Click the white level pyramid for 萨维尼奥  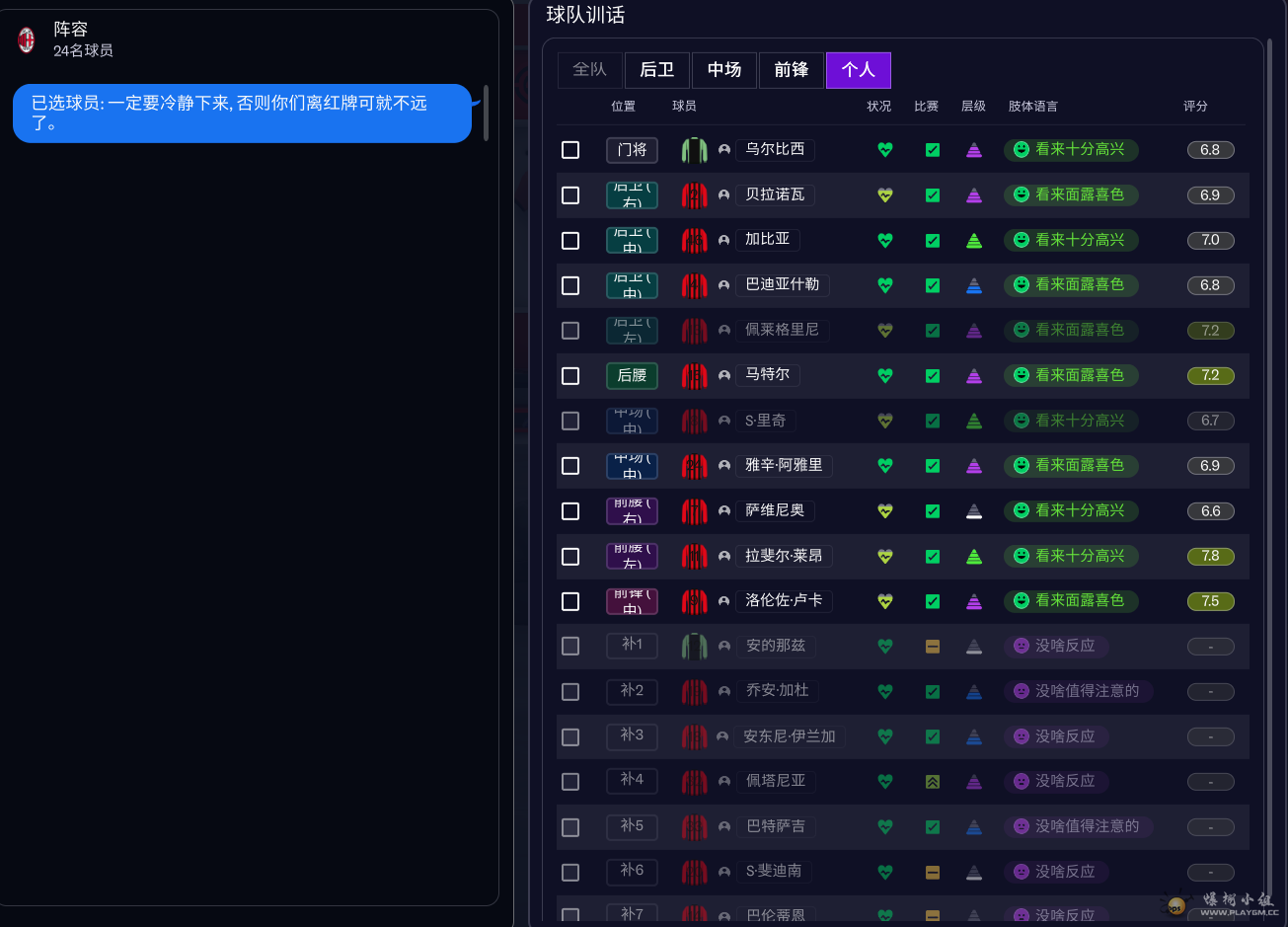[x=974, y=510]
